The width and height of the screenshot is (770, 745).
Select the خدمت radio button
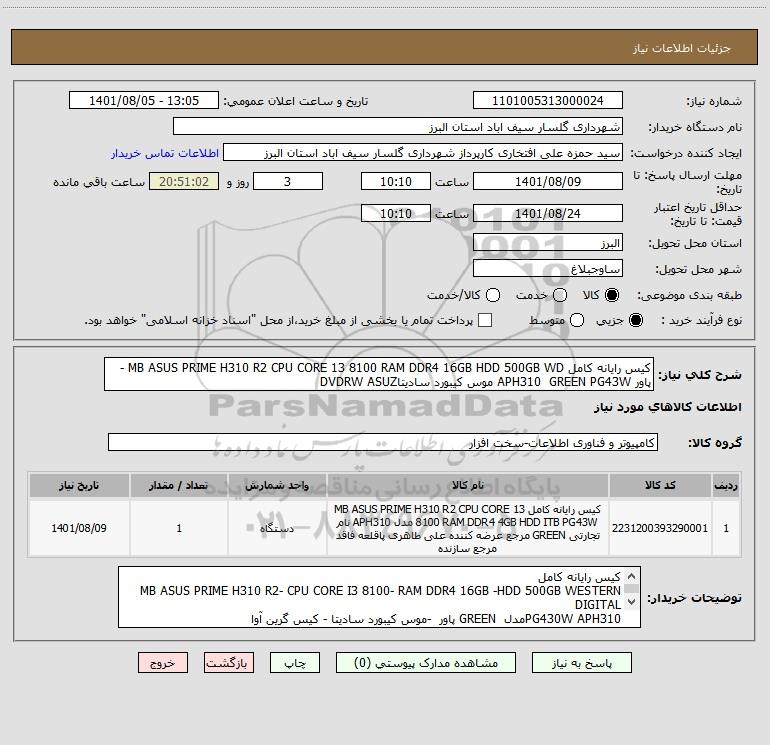coord(560,295)
